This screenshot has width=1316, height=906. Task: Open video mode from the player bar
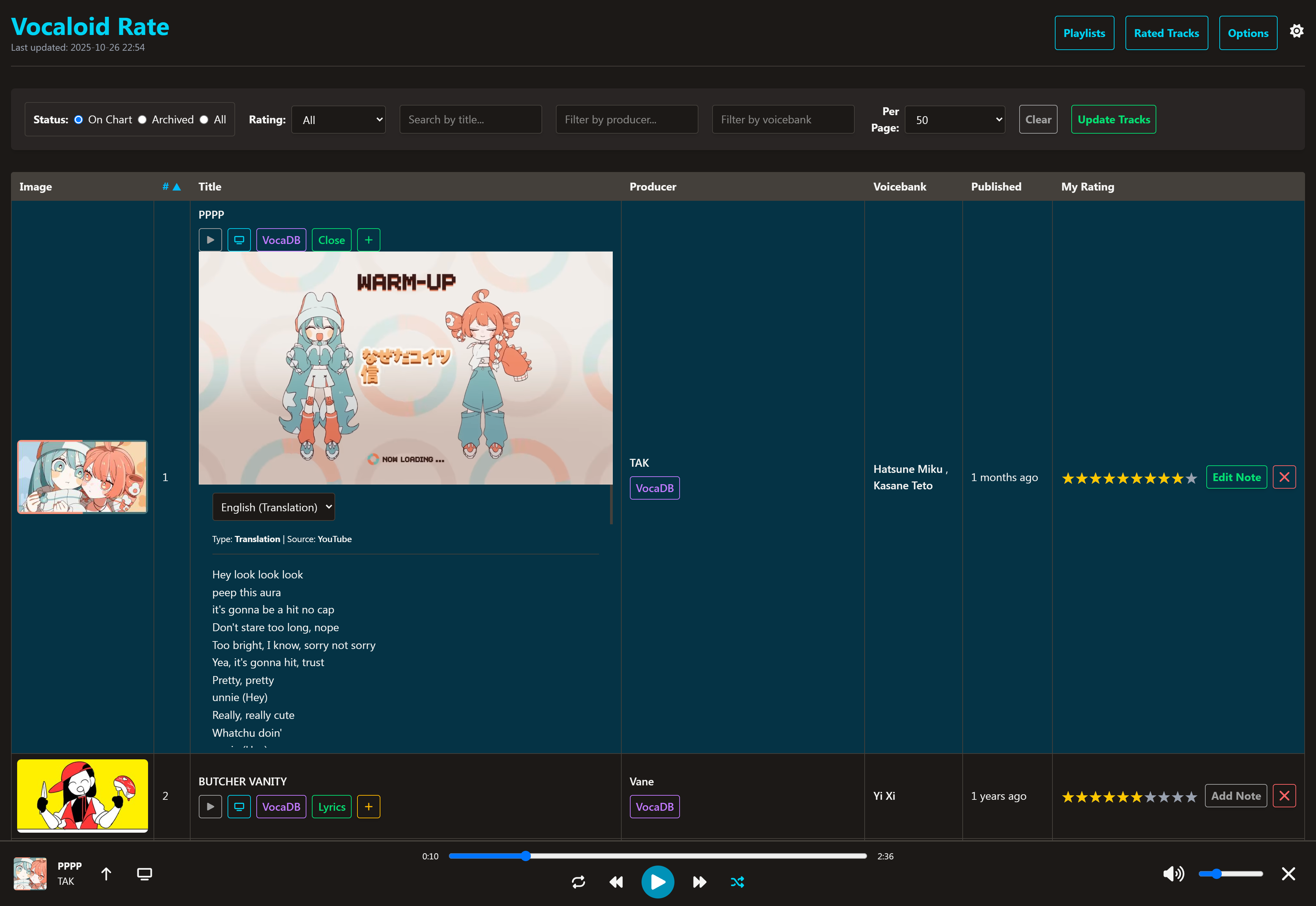(145, 874)
